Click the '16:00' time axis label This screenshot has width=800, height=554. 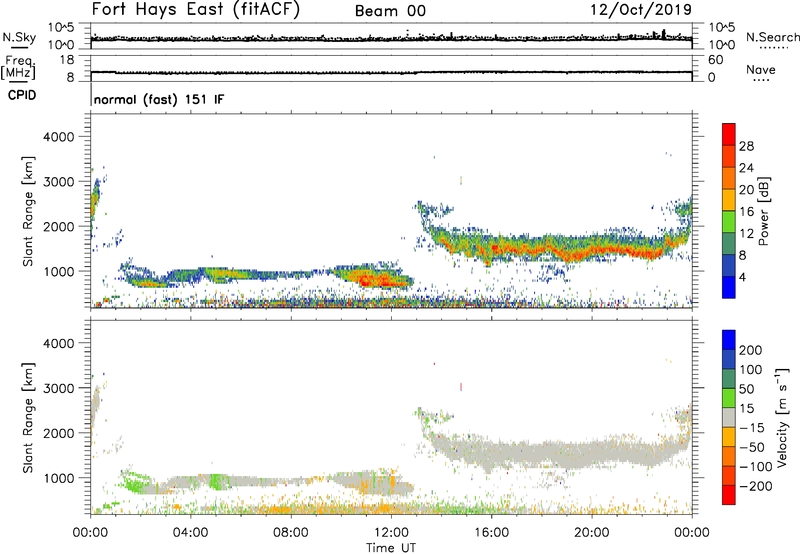click(491, 533)
